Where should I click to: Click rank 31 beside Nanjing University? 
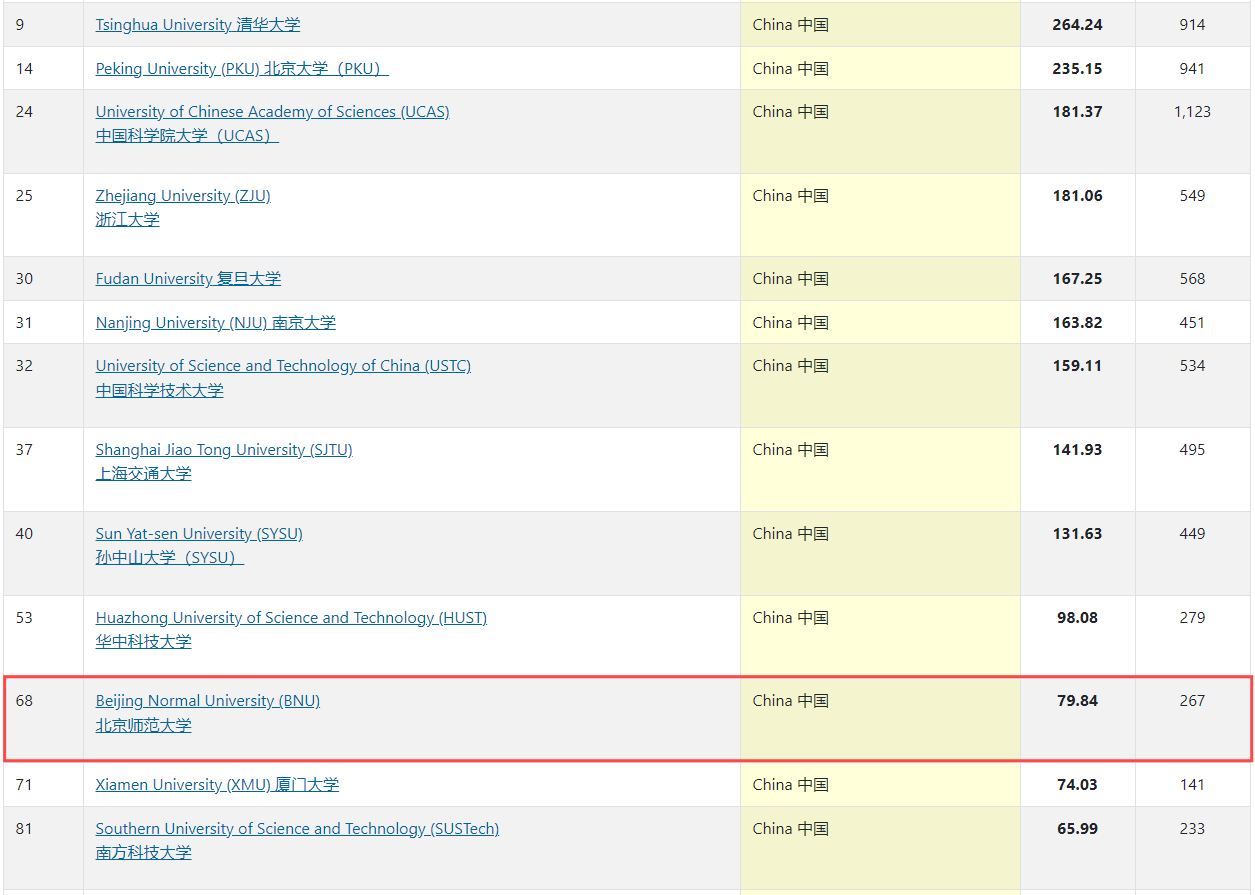[x=24, y=323]
